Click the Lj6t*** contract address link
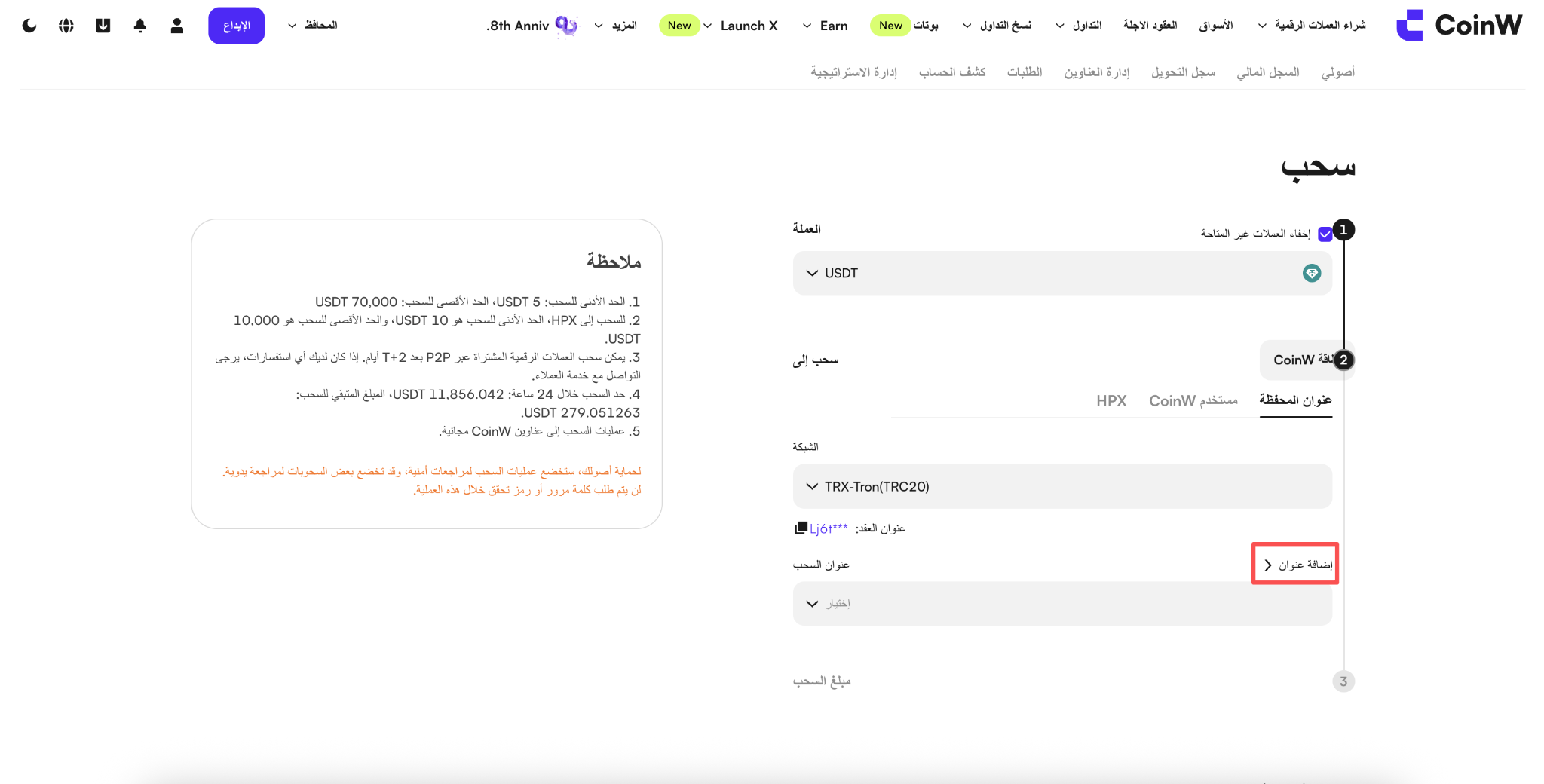Image resolution: width=1544 pixels, height=784 pixels. 829,528
